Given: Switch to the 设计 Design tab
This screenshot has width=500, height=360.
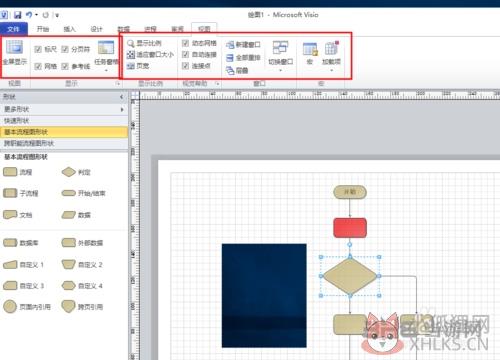Looking at the screenshot, I should (97, 29).
